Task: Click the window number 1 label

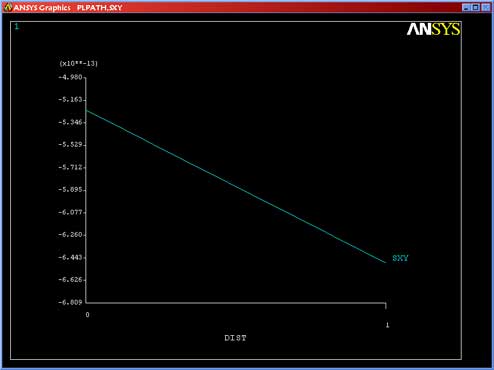Action: coord(17,26)
